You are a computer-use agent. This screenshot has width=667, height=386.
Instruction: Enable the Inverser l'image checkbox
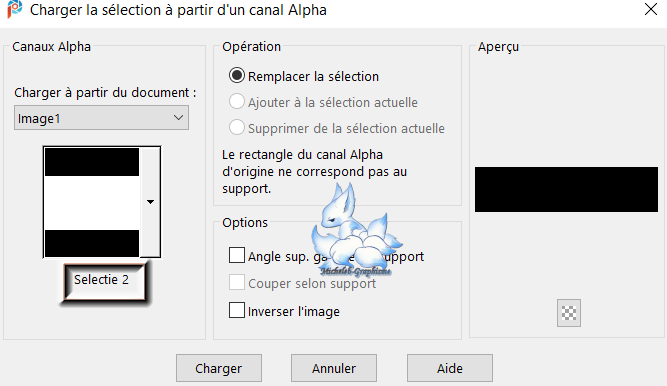pyautogui.click(x=237, y=310)
